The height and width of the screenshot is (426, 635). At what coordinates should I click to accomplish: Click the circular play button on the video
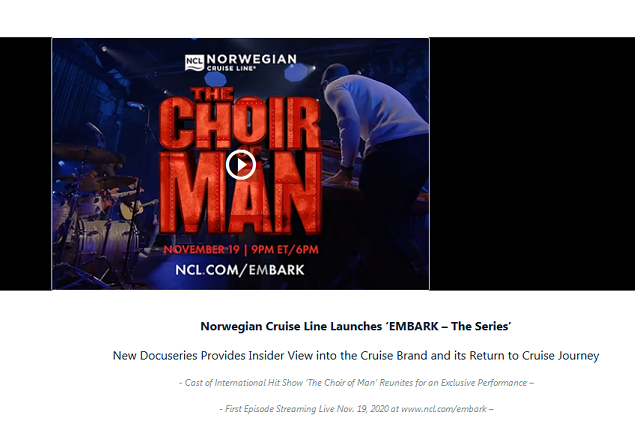click(241, 165)
